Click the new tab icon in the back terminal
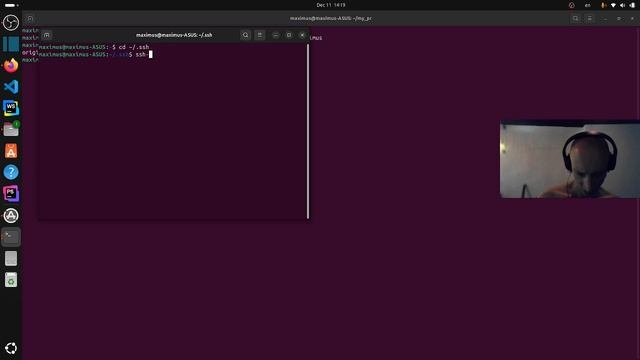Viewport: 640px width, 360px height. 30,18
